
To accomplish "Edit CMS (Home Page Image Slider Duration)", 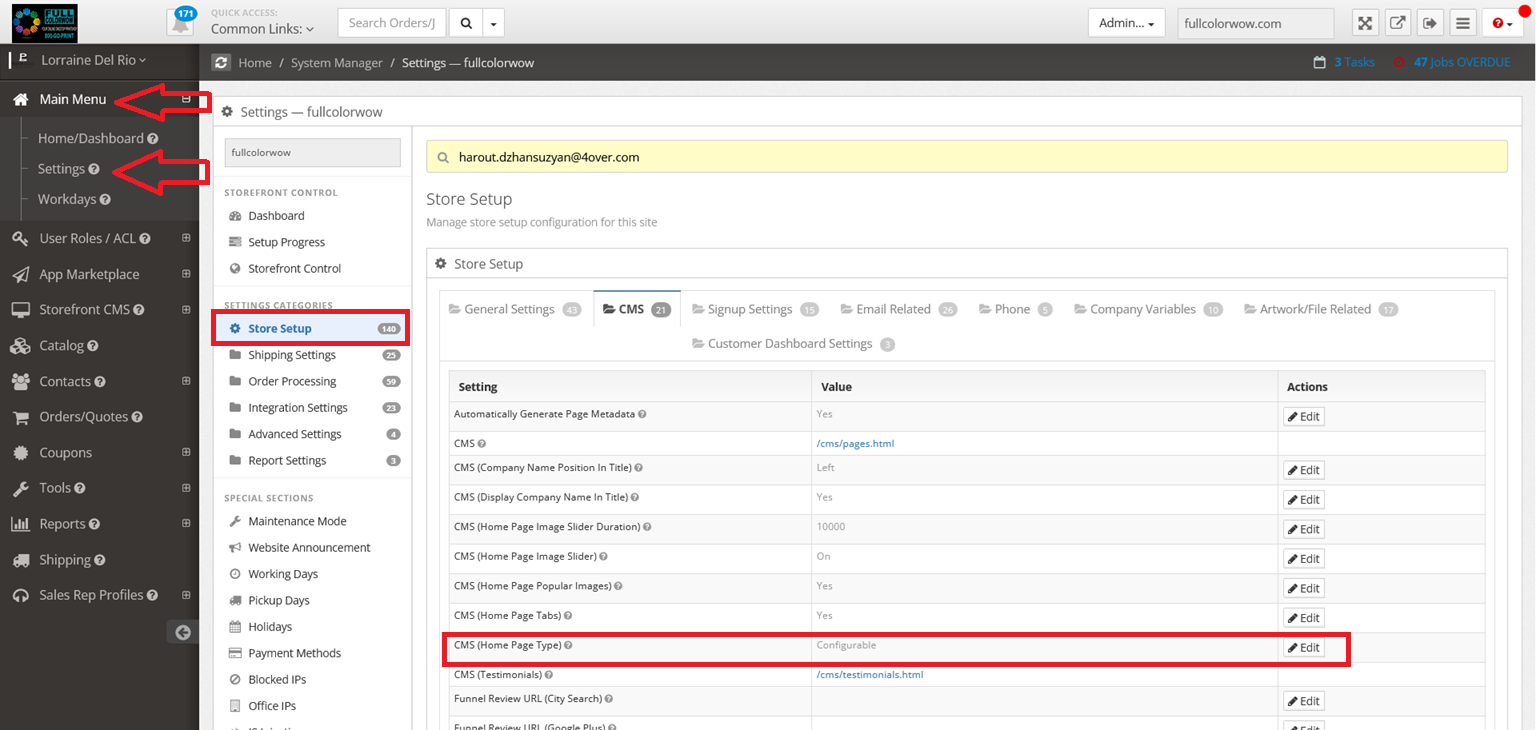I will pos(1304,529).
